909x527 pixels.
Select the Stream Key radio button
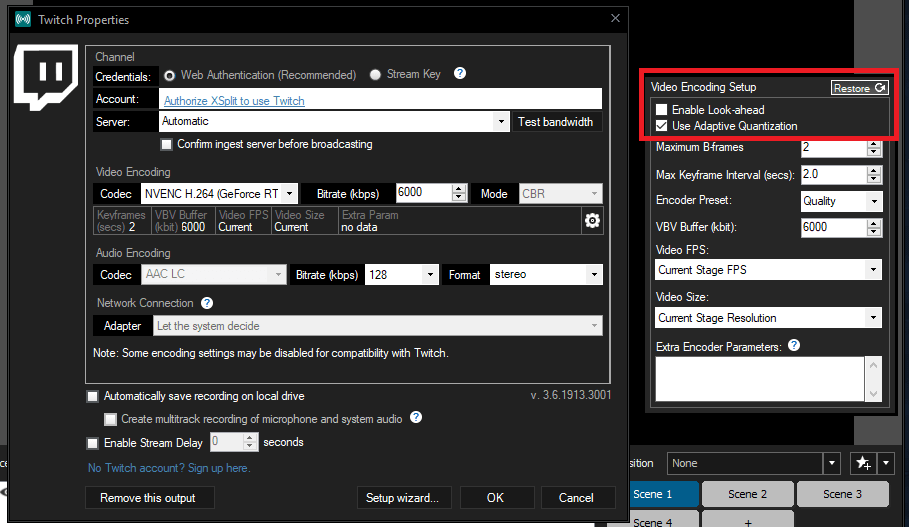(375, 75)
